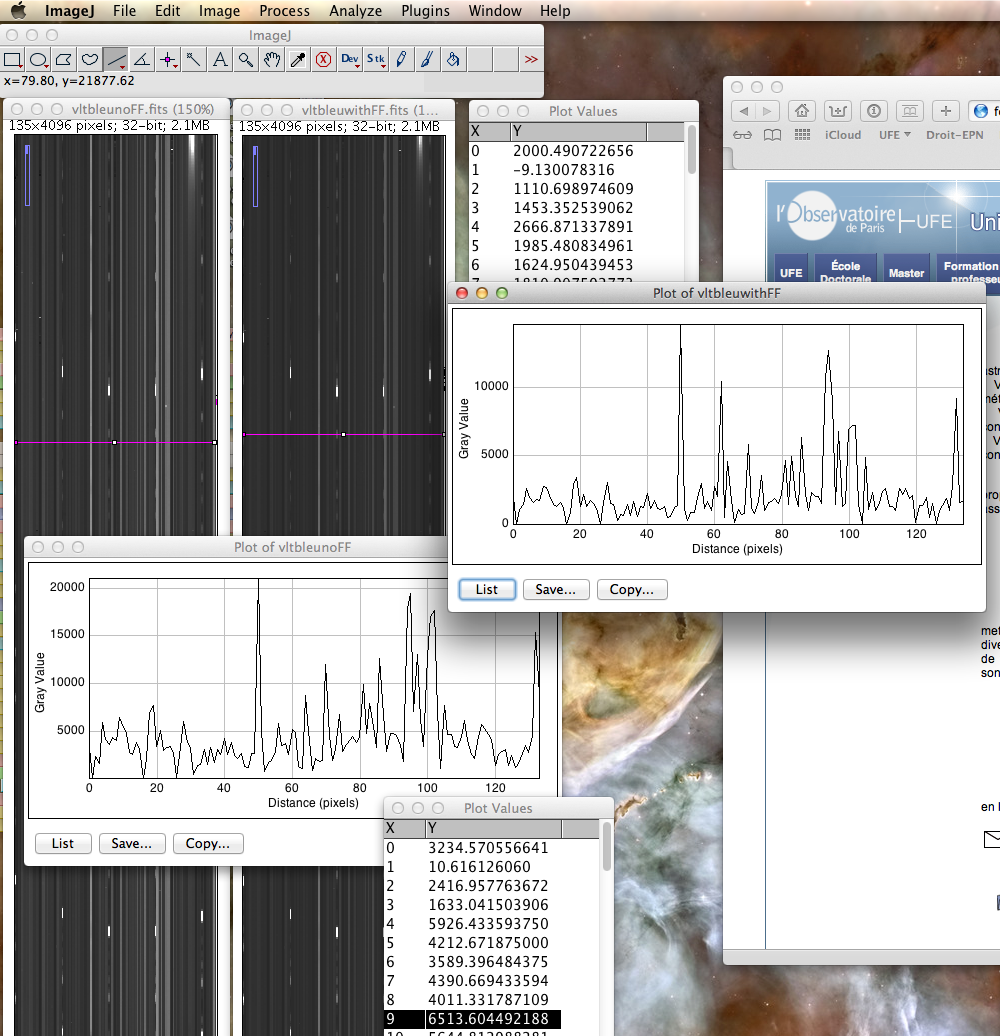Open the Dev developer menu tool

point(349,59)
